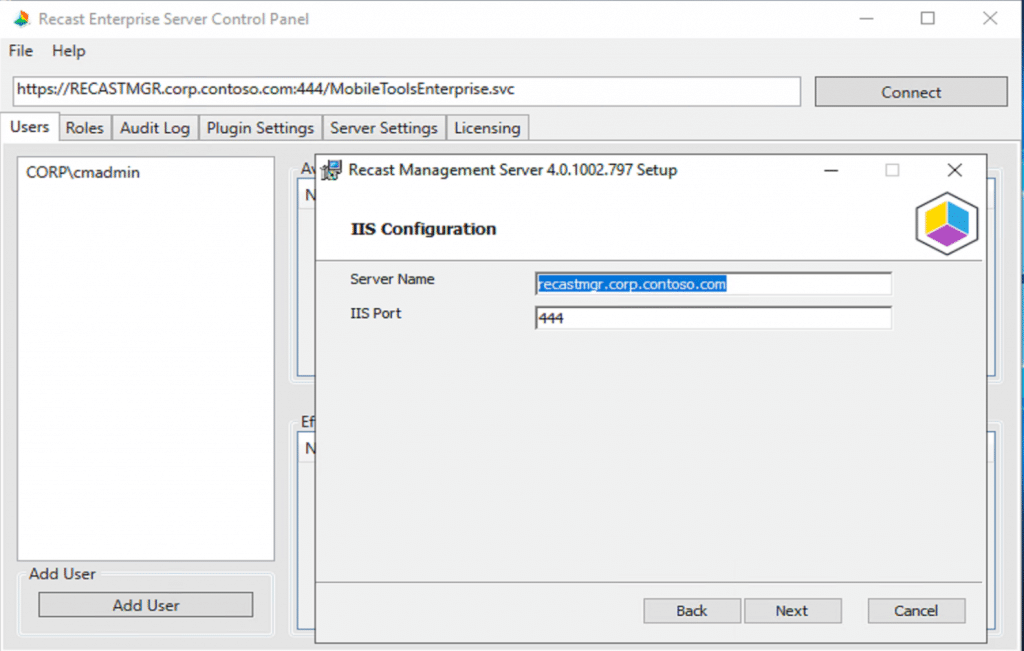Click the setup installer icon in dialog title
The width and height of the screenshot is (1024, 651).
332,170
